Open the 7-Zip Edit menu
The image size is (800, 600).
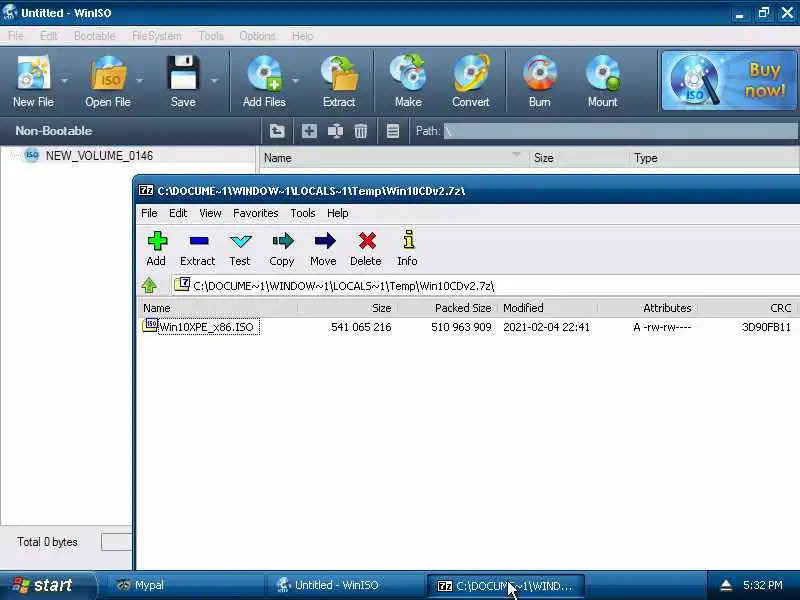click(178, 213)
